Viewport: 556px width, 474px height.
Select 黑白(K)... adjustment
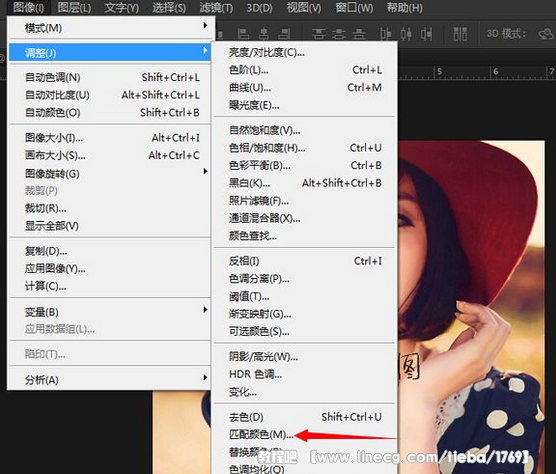tap(304, 183)
